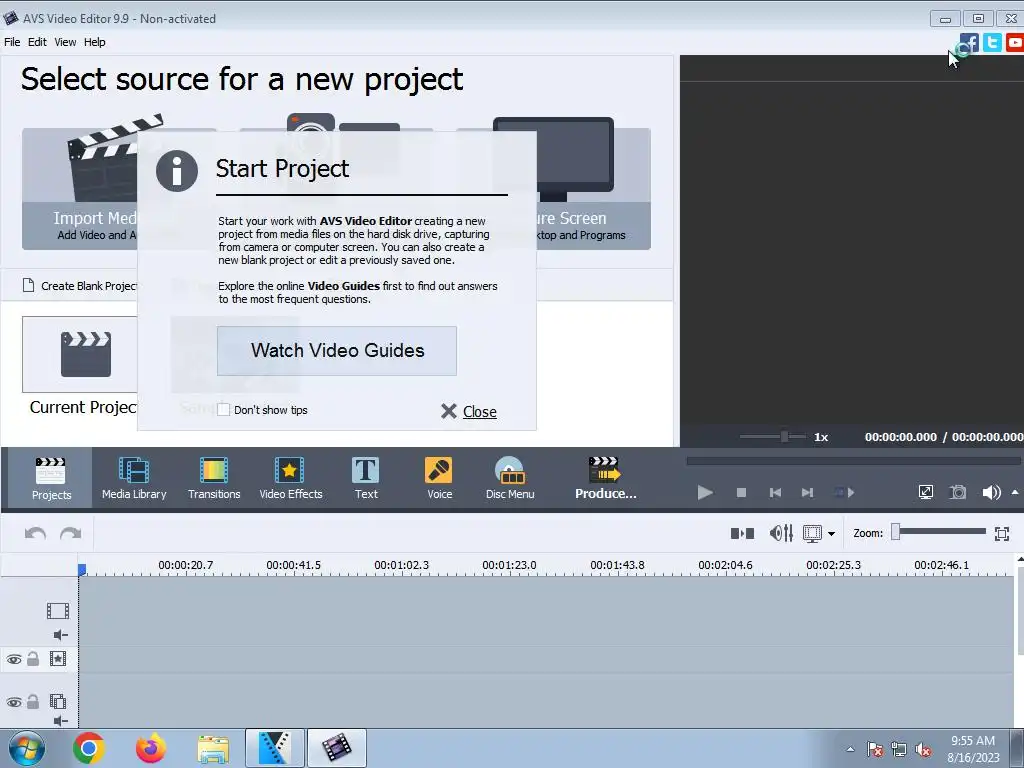Open the Text panel
1024x768 pixels.
[366, 479]
